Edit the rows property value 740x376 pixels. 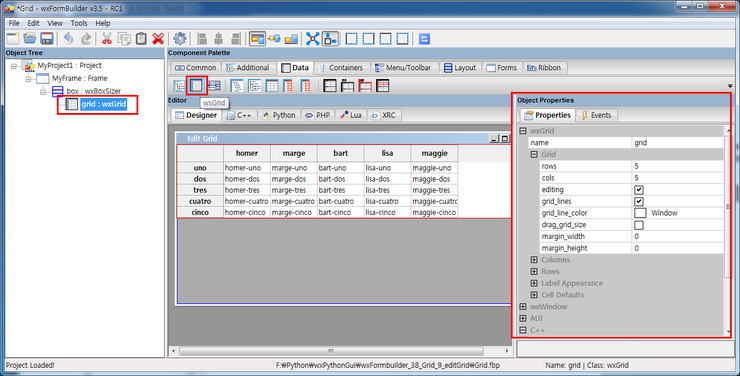[x=677, y=166]
